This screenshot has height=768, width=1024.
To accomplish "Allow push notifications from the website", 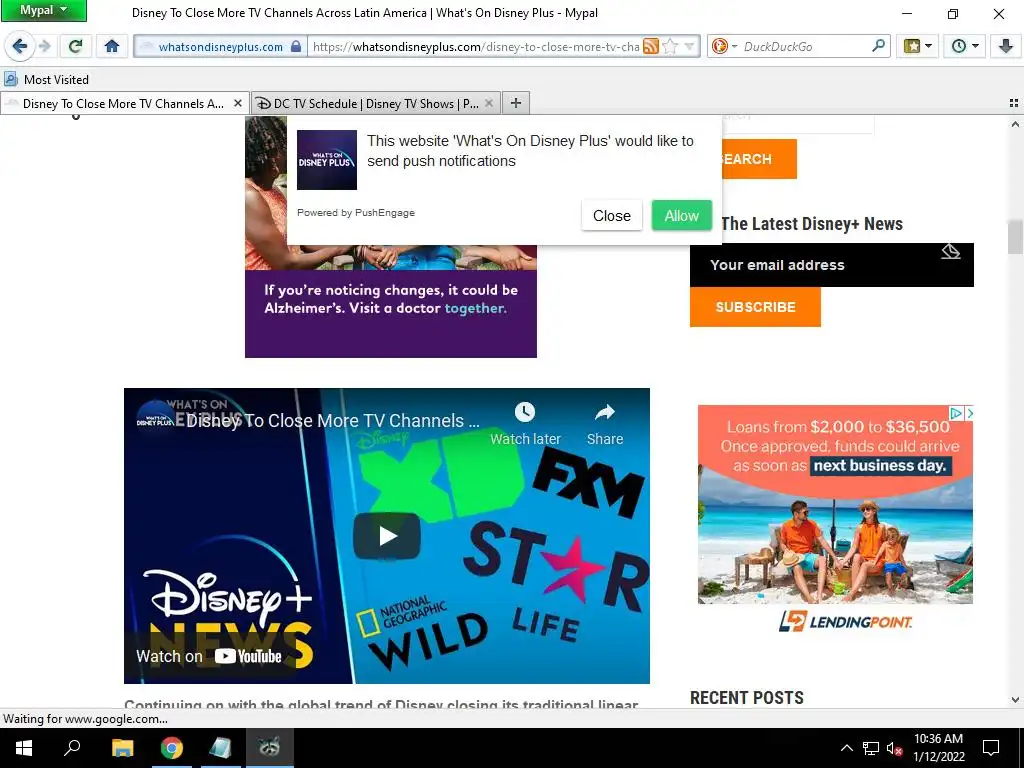I will point(682,216).
